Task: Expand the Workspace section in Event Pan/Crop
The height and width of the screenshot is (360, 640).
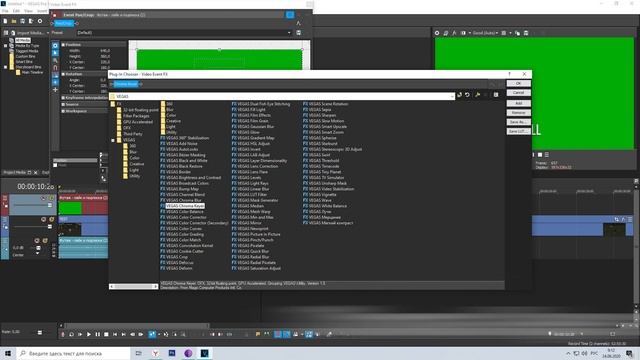Action: pos(63,111)
